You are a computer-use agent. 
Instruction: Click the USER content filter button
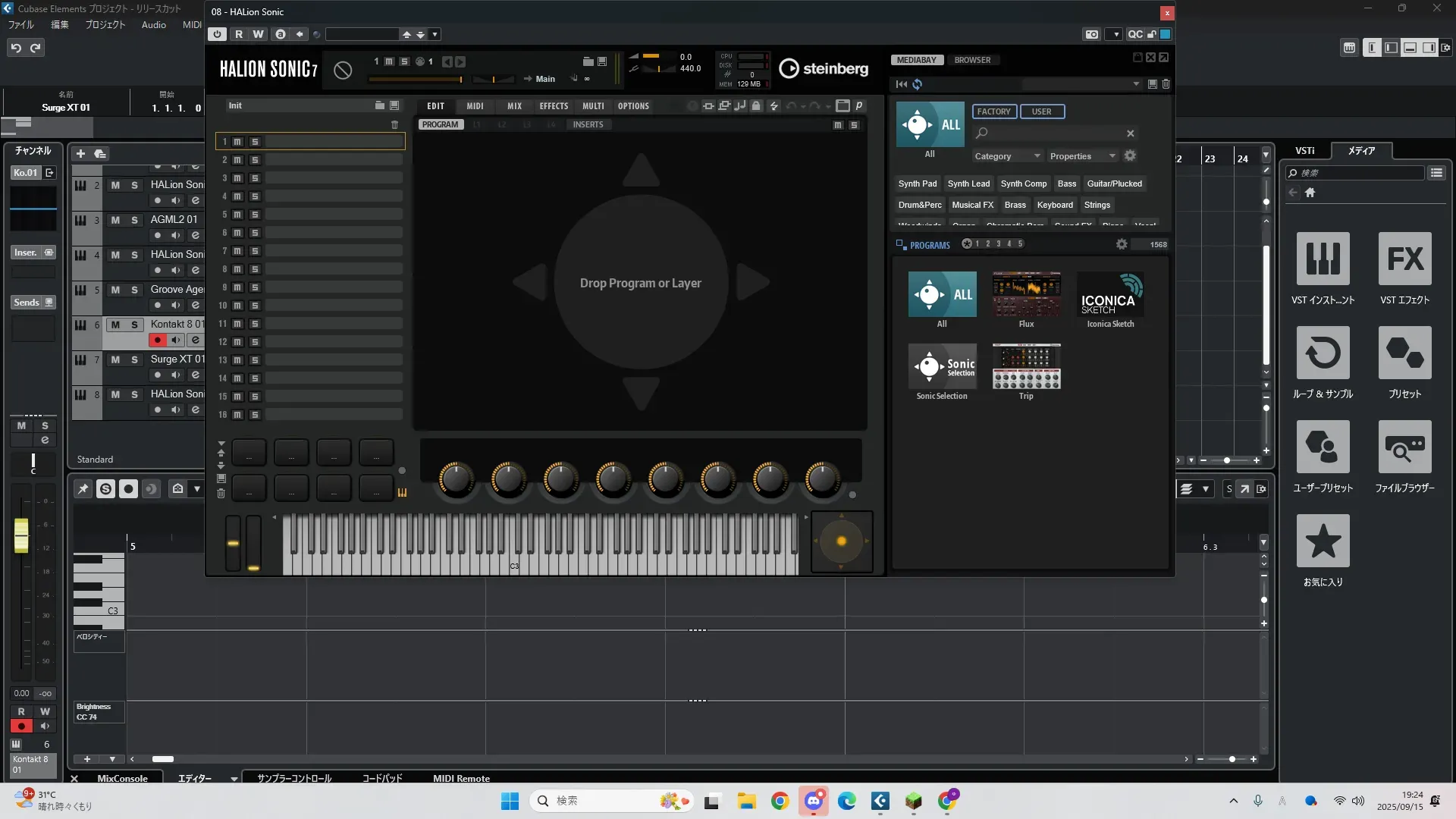point(1041,111)
